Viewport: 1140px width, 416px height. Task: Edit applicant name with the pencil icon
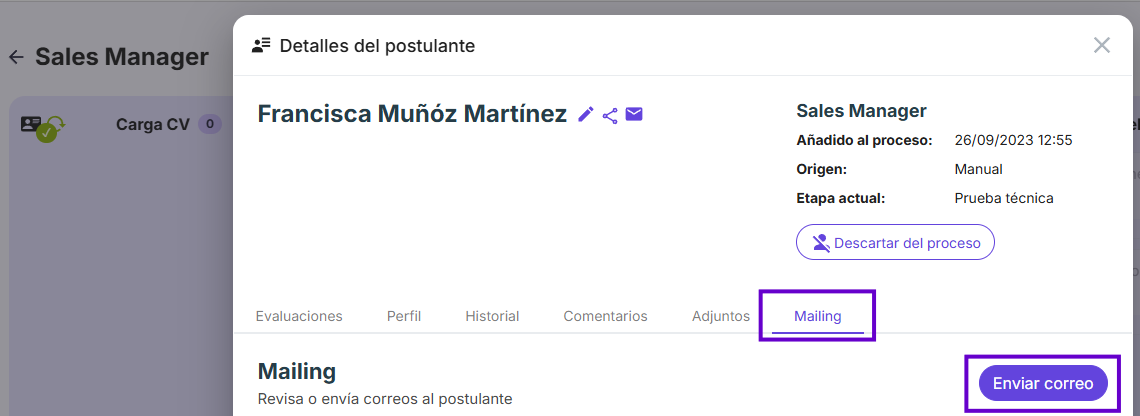click(586, 114)
